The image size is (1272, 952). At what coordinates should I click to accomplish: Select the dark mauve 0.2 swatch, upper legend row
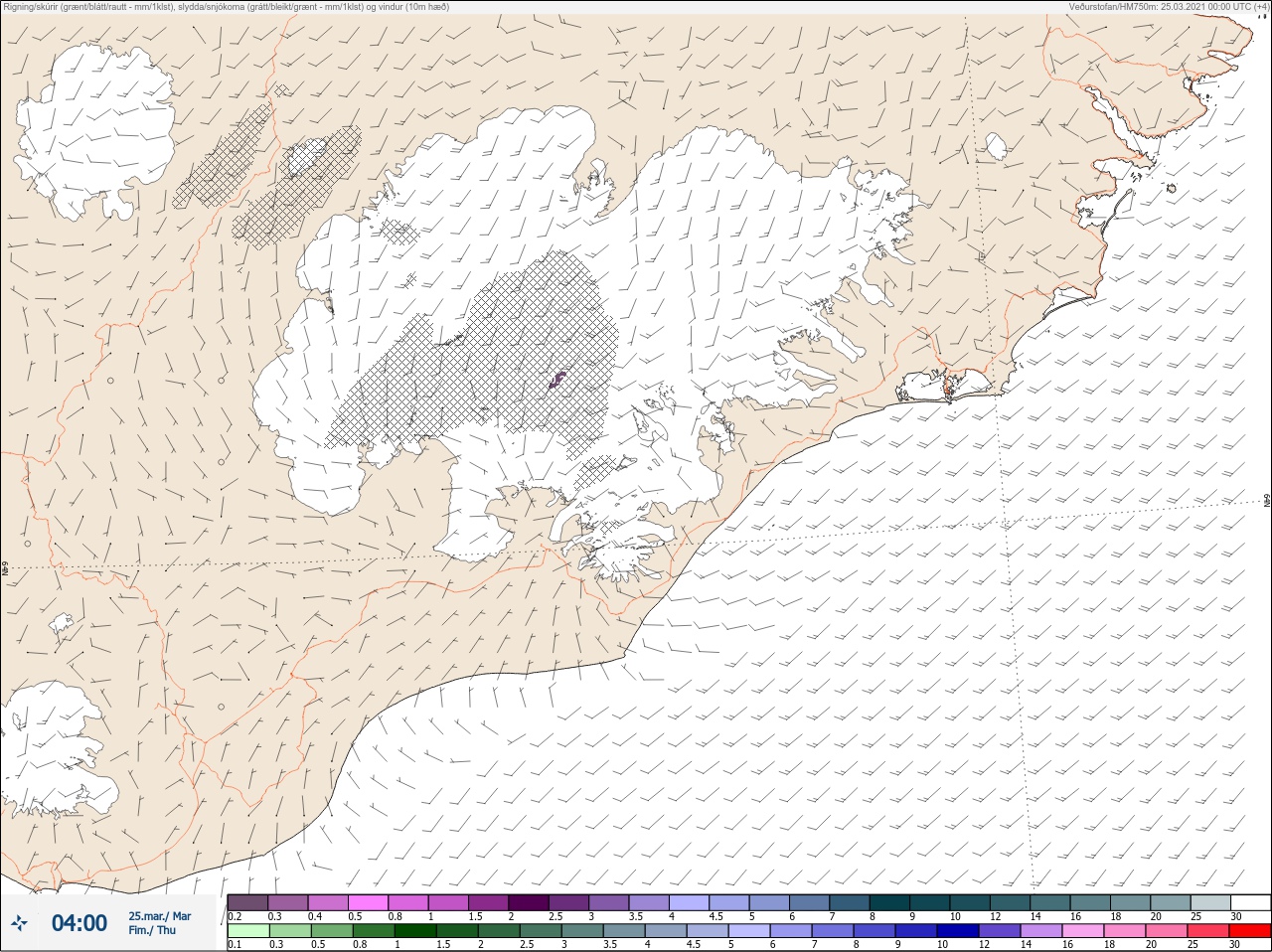pyautogui.click(x=247, y=903)
